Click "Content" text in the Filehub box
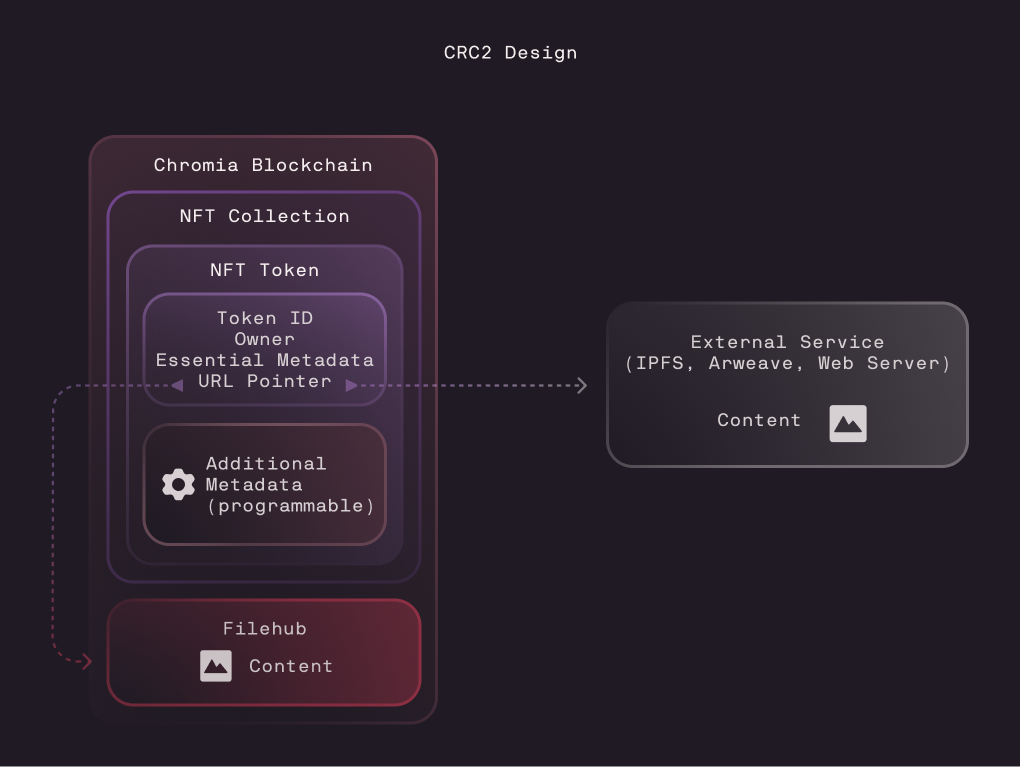This screenshot has height=767, width=1020. 291,666
